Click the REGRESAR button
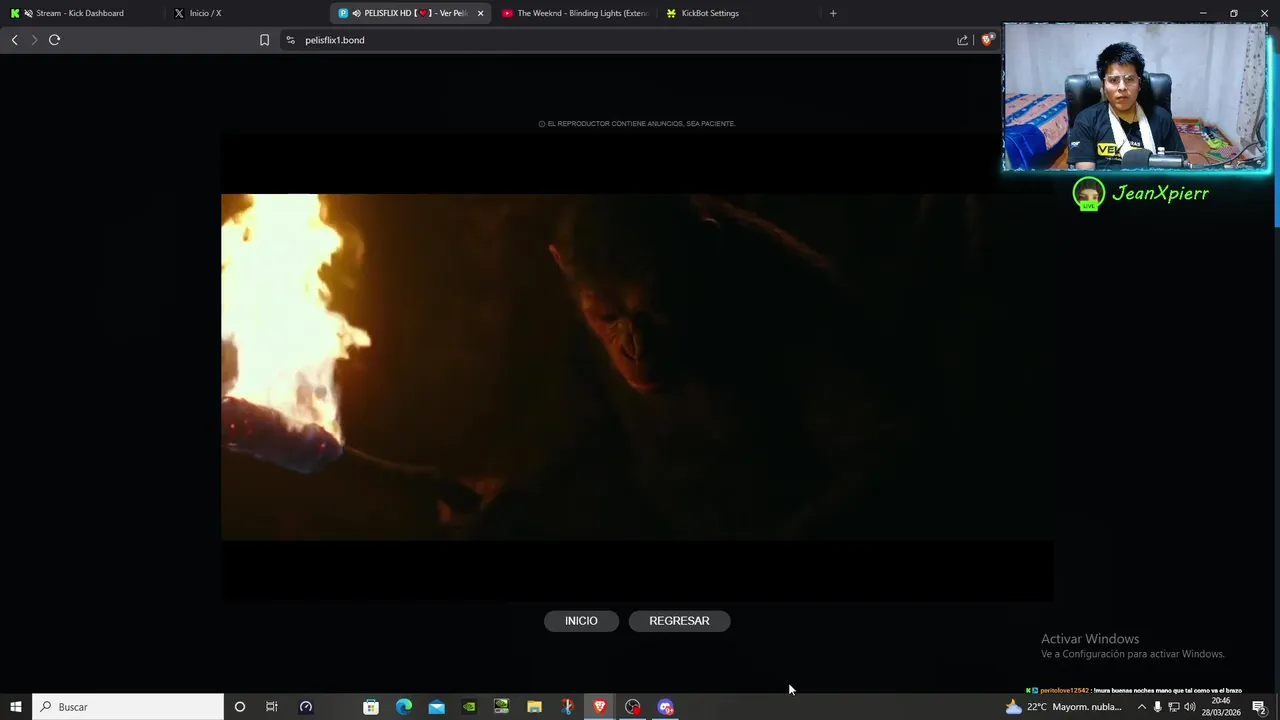 (x=679, y=621)
